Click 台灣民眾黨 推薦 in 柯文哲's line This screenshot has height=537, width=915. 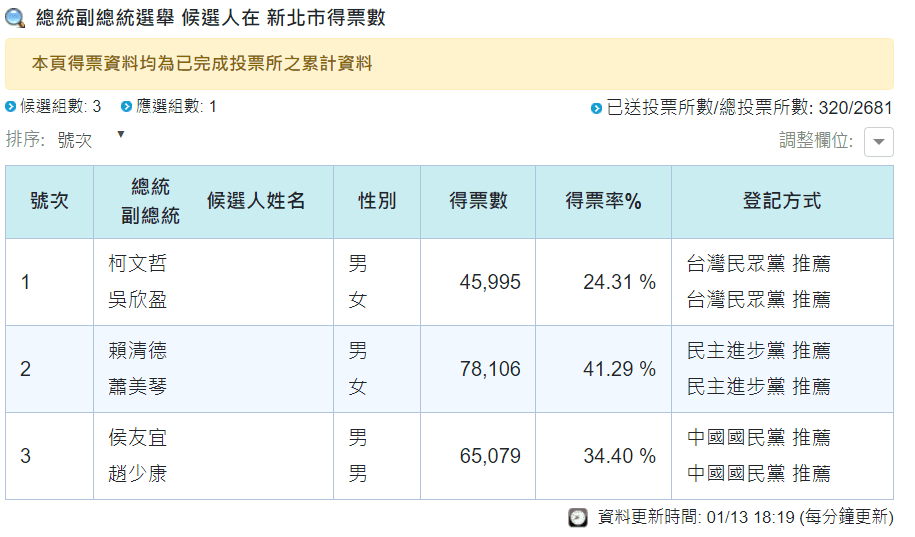tap(759, 264)
